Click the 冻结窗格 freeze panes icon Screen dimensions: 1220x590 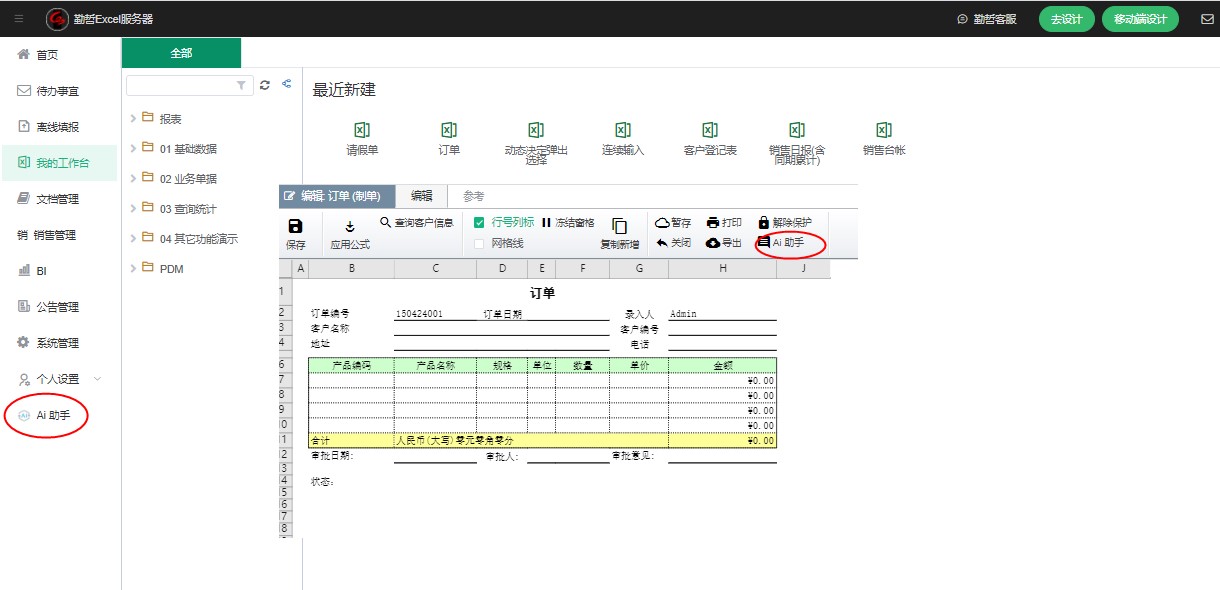pyautogui.click(x=547, y=223)
